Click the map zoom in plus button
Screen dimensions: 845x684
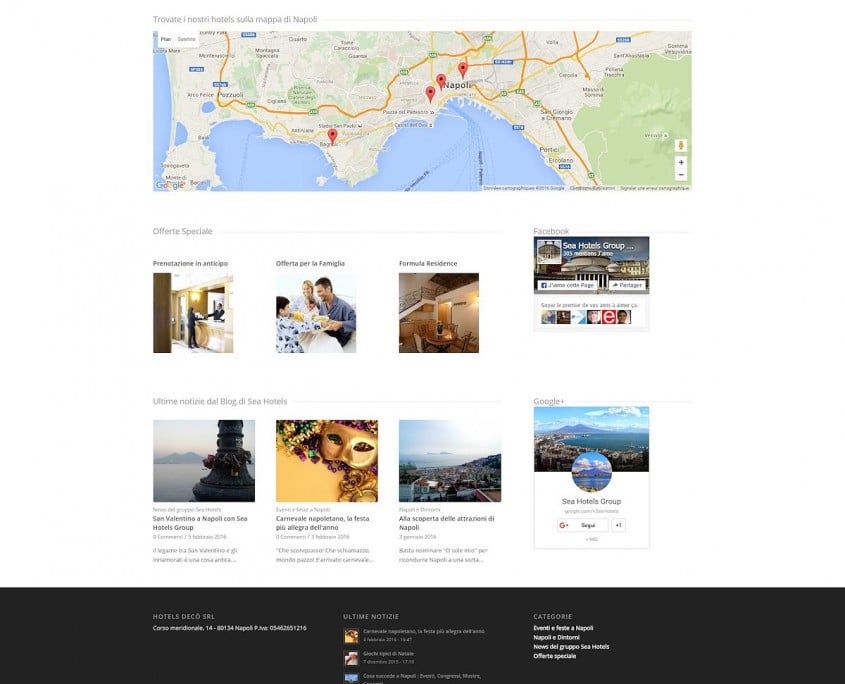click(x=681, y=162)
